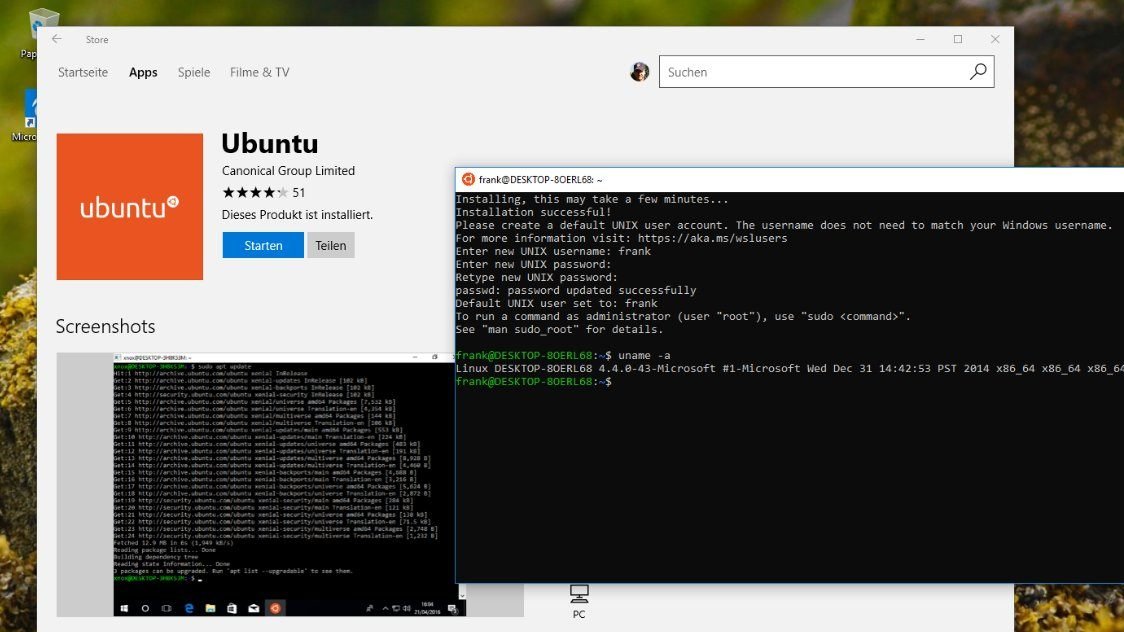This screenshot has height=632, width=1124.
Task: Click the star rating of Ubuntu app
Action: (x=255, y=192)
